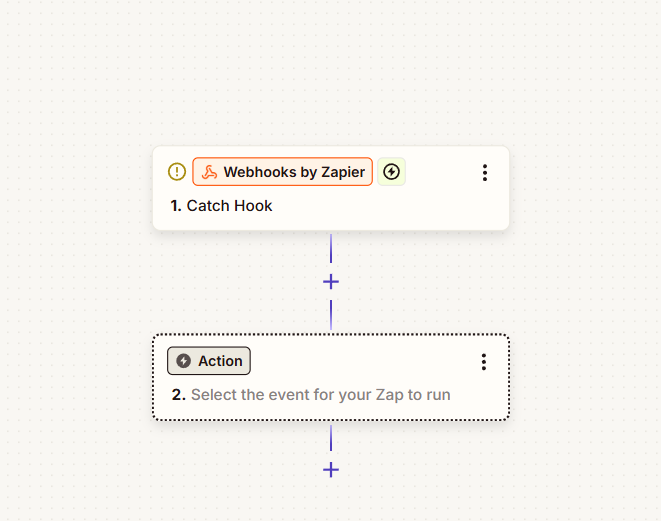Select the Catch Hook event text
The image size is (661, 521).
pos(229,206)
